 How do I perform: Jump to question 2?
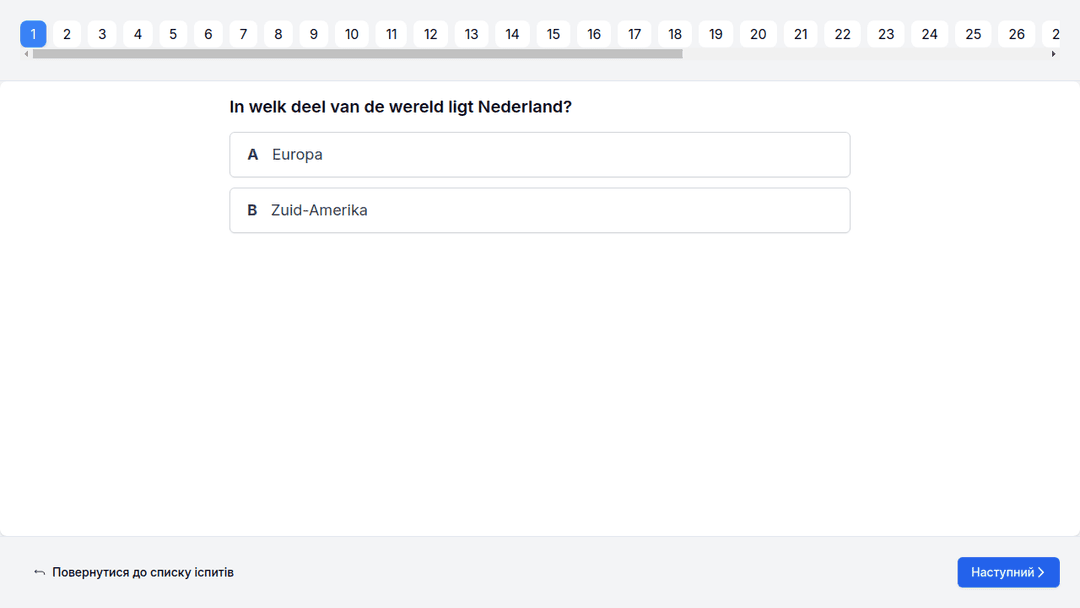tap(67, 34)
